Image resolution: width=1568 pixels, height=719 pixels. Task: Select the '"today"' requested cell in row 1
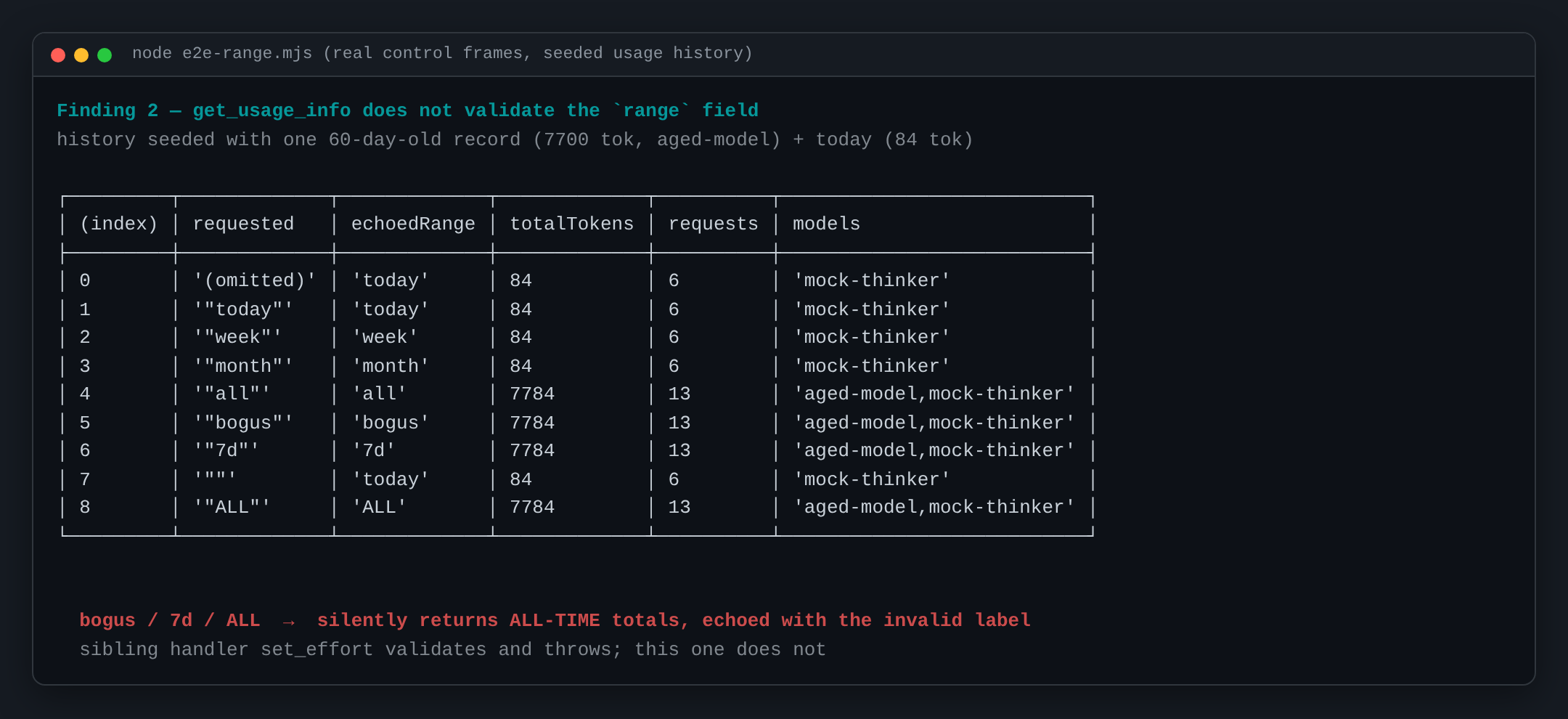tap(243, 309)
